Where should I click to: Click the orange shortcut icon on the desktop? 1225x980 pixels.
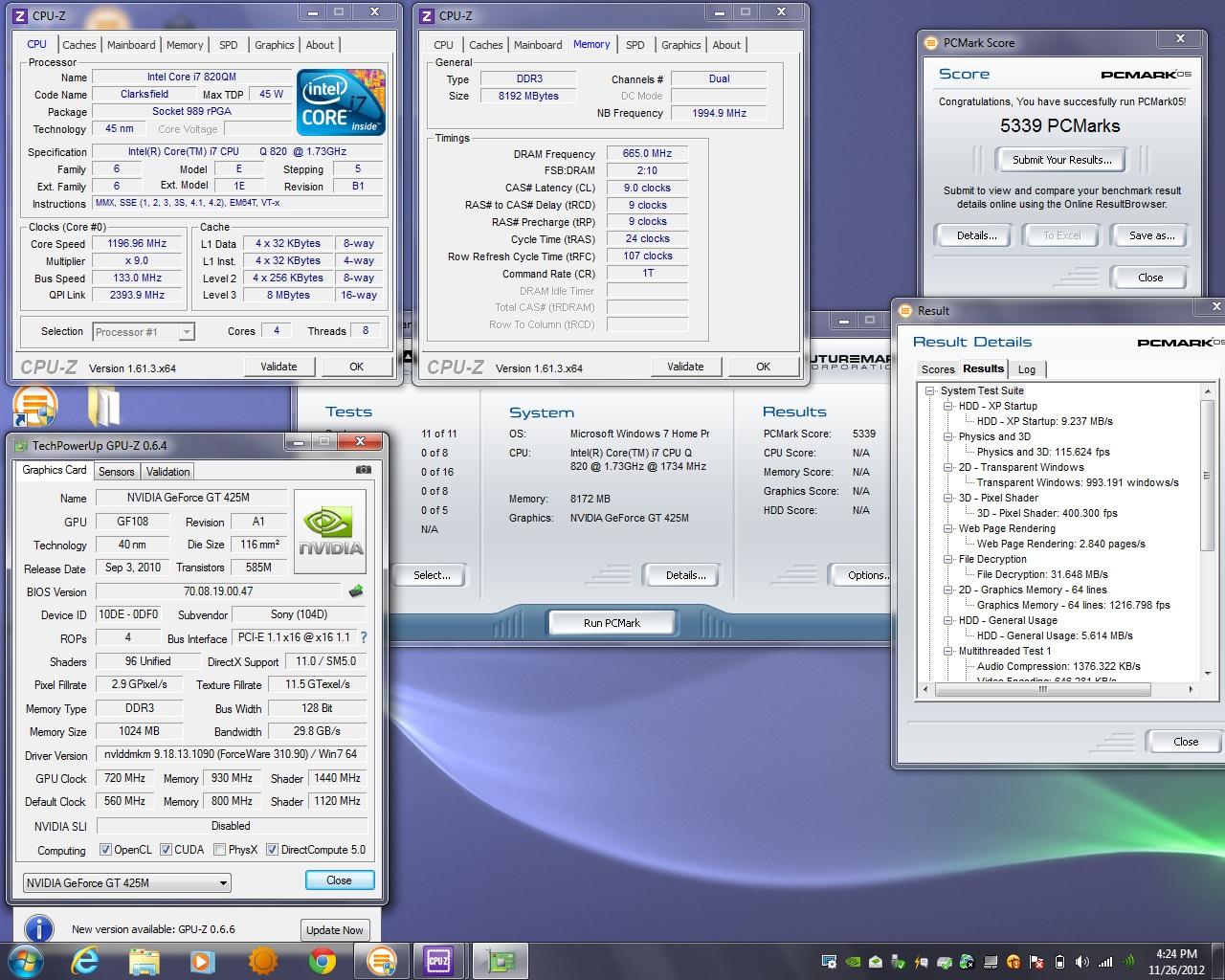pyautogui.click(x=35, y=406)
